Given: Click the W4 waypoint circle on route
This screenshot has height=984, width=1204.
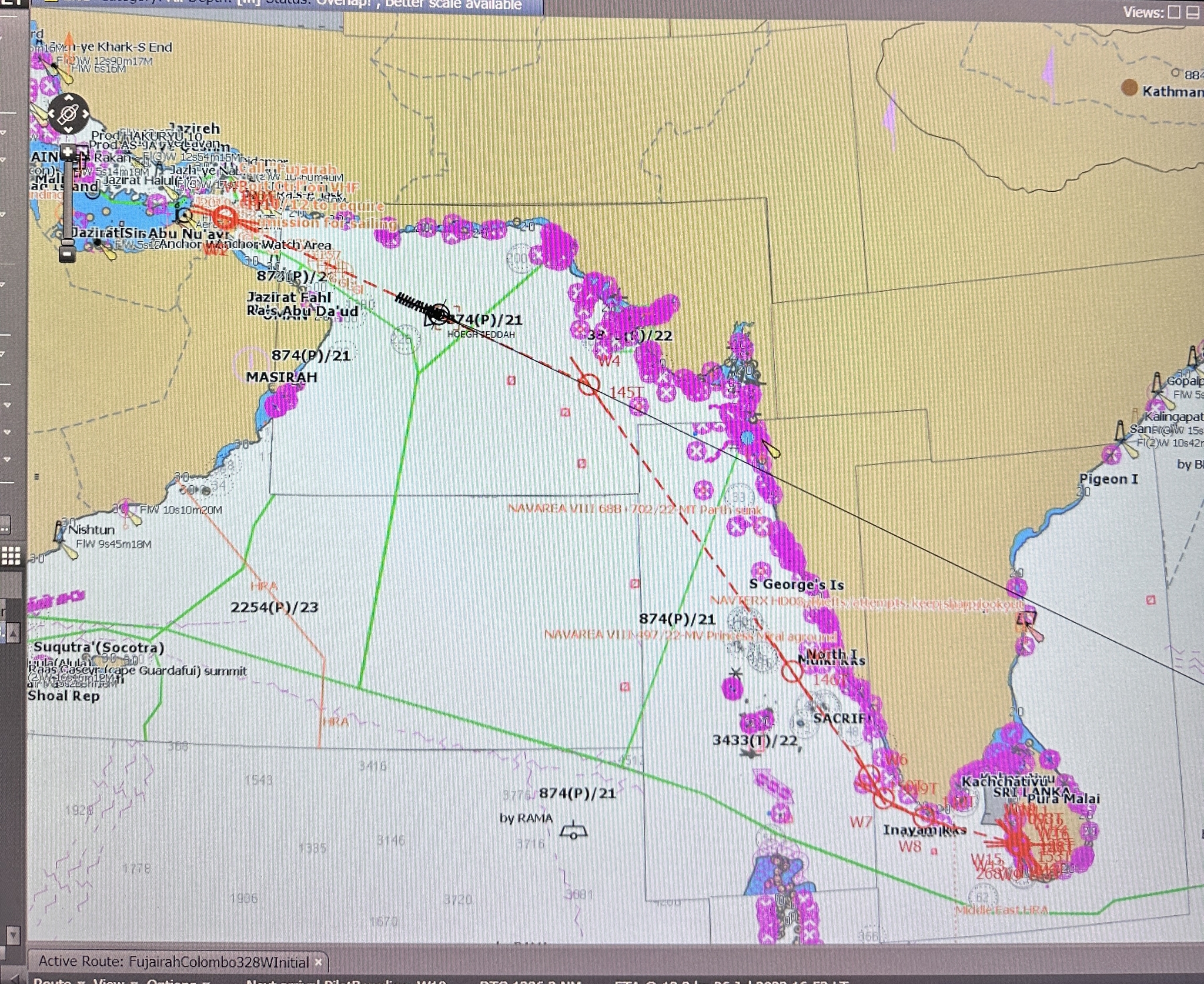Looking at the screenshot, I should [x=588, y=385].
